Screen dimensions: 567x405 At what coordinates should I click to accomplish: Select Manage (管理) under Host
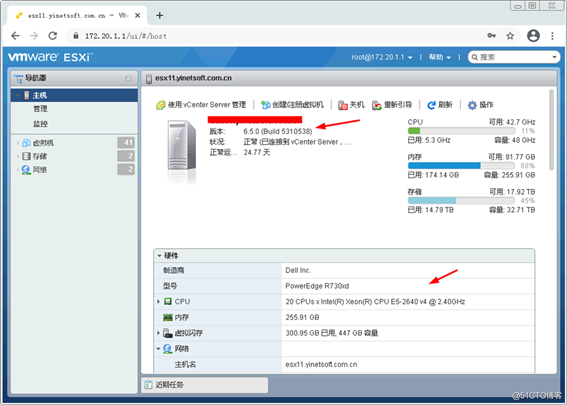pos(40,109)
